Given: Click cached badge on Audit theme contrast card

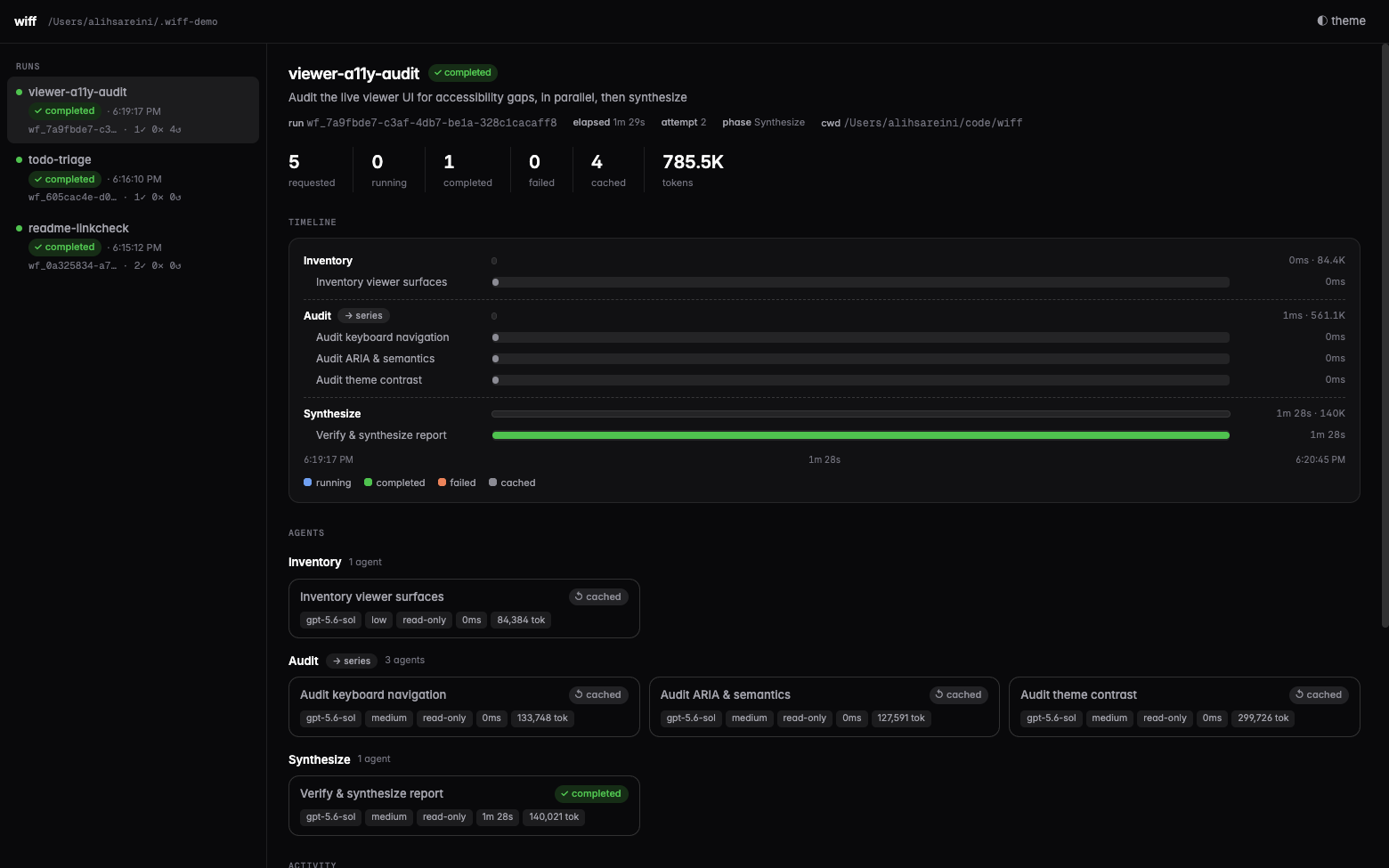Looking at the screenshot, I should click(1319, 695).
